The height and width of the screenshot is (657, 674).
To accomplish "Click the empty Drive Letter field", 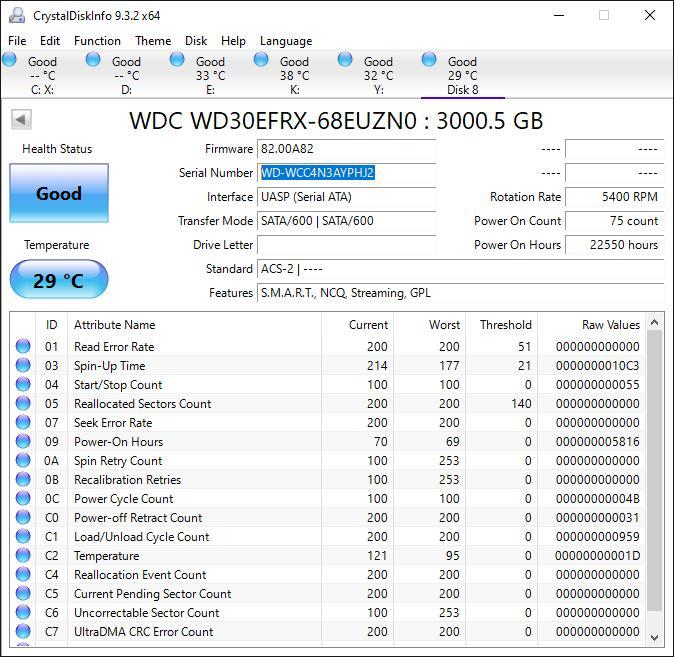I will (346, 245).
